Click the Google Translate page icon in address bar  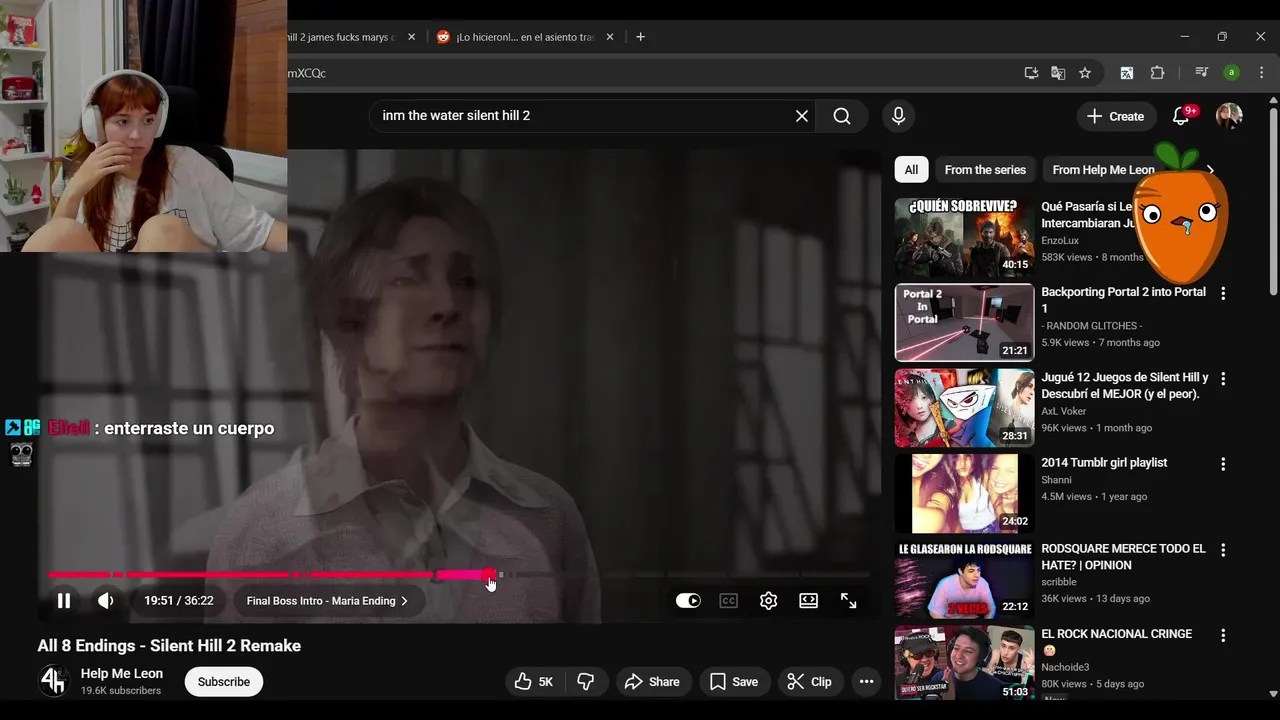(1058, 73)
